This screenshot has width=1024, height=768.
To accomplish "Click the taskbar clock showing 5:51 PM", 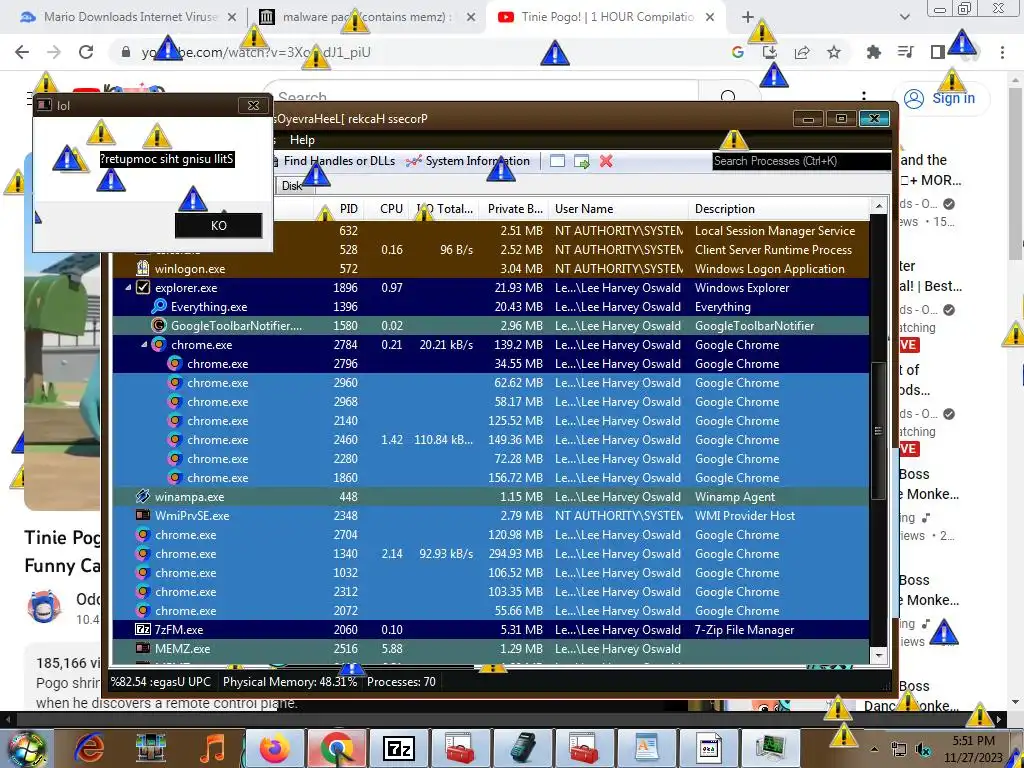I will (x=973, y=749).
